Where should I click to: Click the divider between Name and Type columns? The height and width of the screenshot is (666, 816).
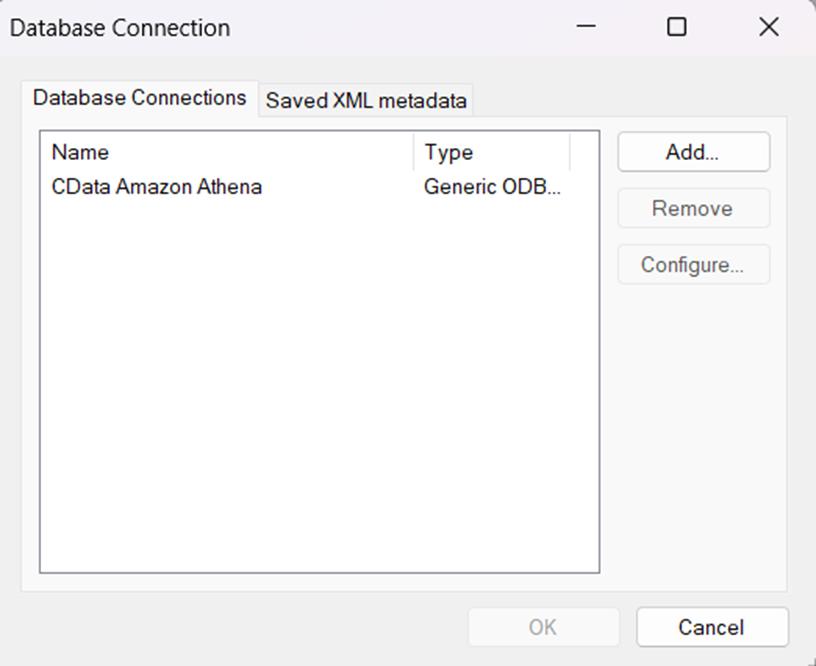414,153
